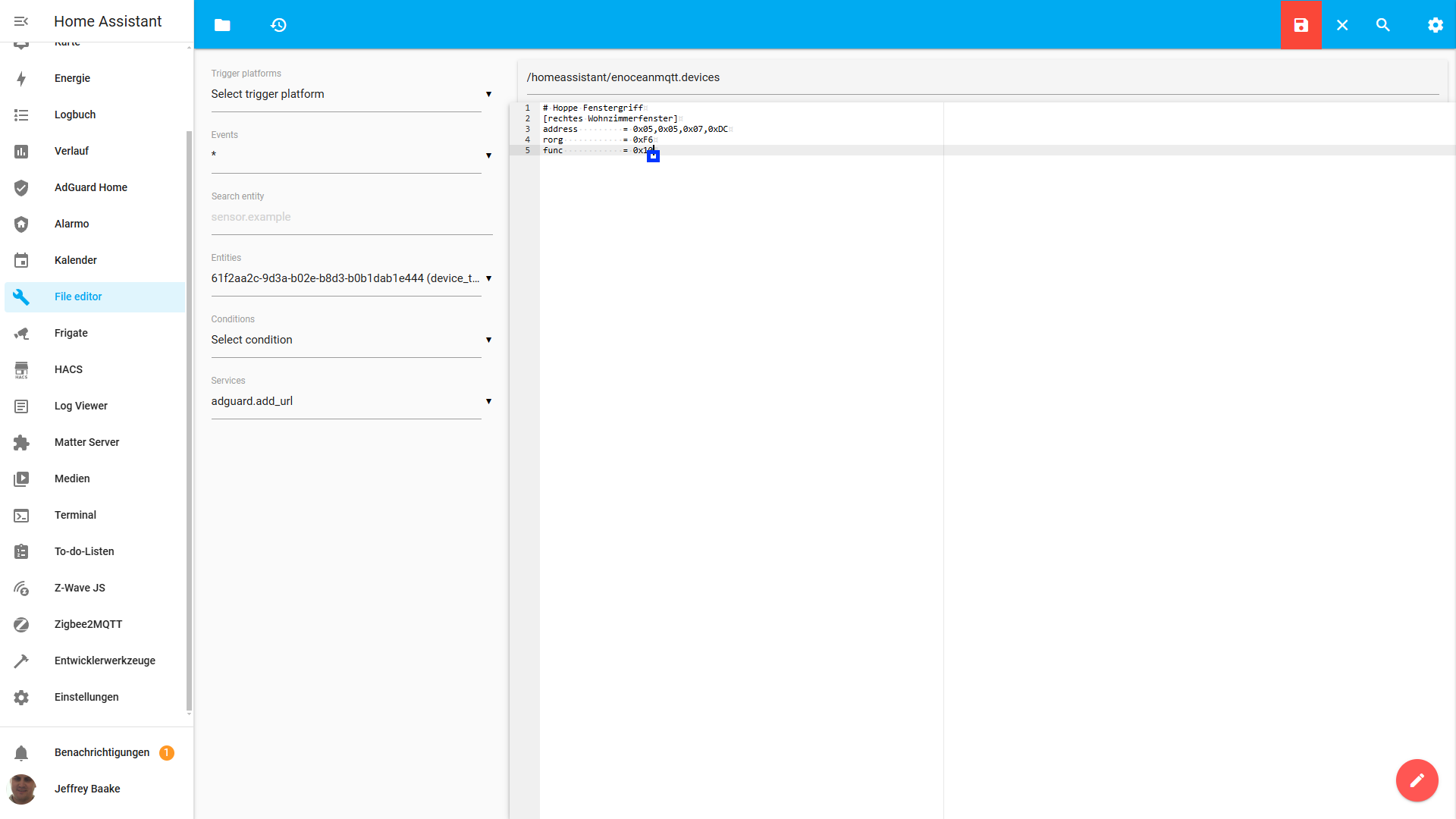
Task: Open AdGuard Home in the sidebar
Action: (x=95, y=187)
